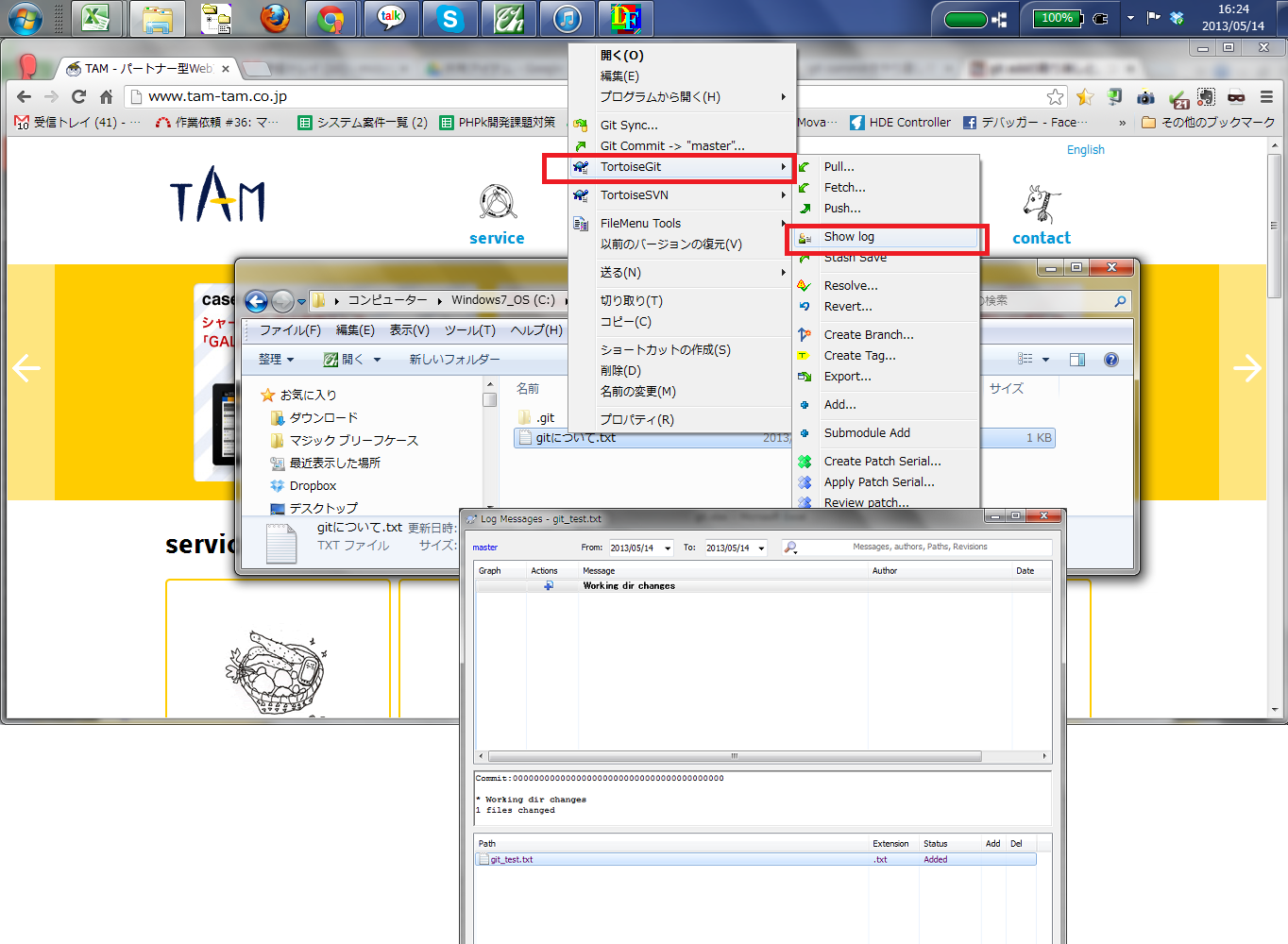Viewport: 1288px width, 944px height.
Task: Go to next slide with right arrow
Action: (x=1246, y=368)
